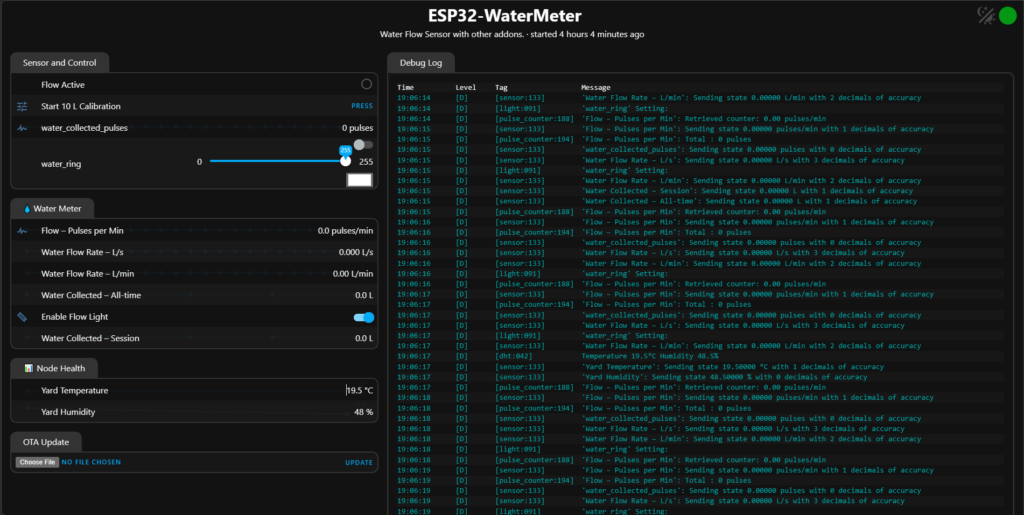The width and height of the screenshot is (1024, 515).
Task: Click the 'Water Flow Rate – L/min' label
Action: pyautogui.click(x=86, y=273)
